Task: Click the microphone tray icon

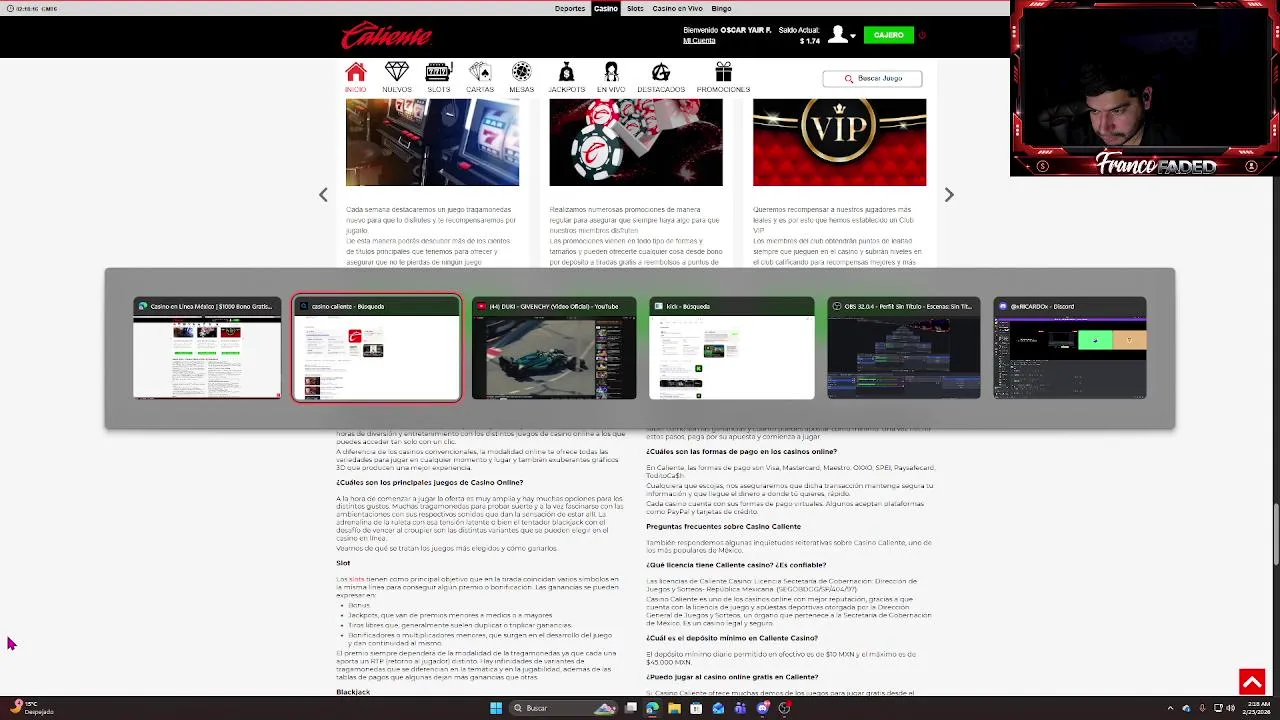Action: (1202, 708)
